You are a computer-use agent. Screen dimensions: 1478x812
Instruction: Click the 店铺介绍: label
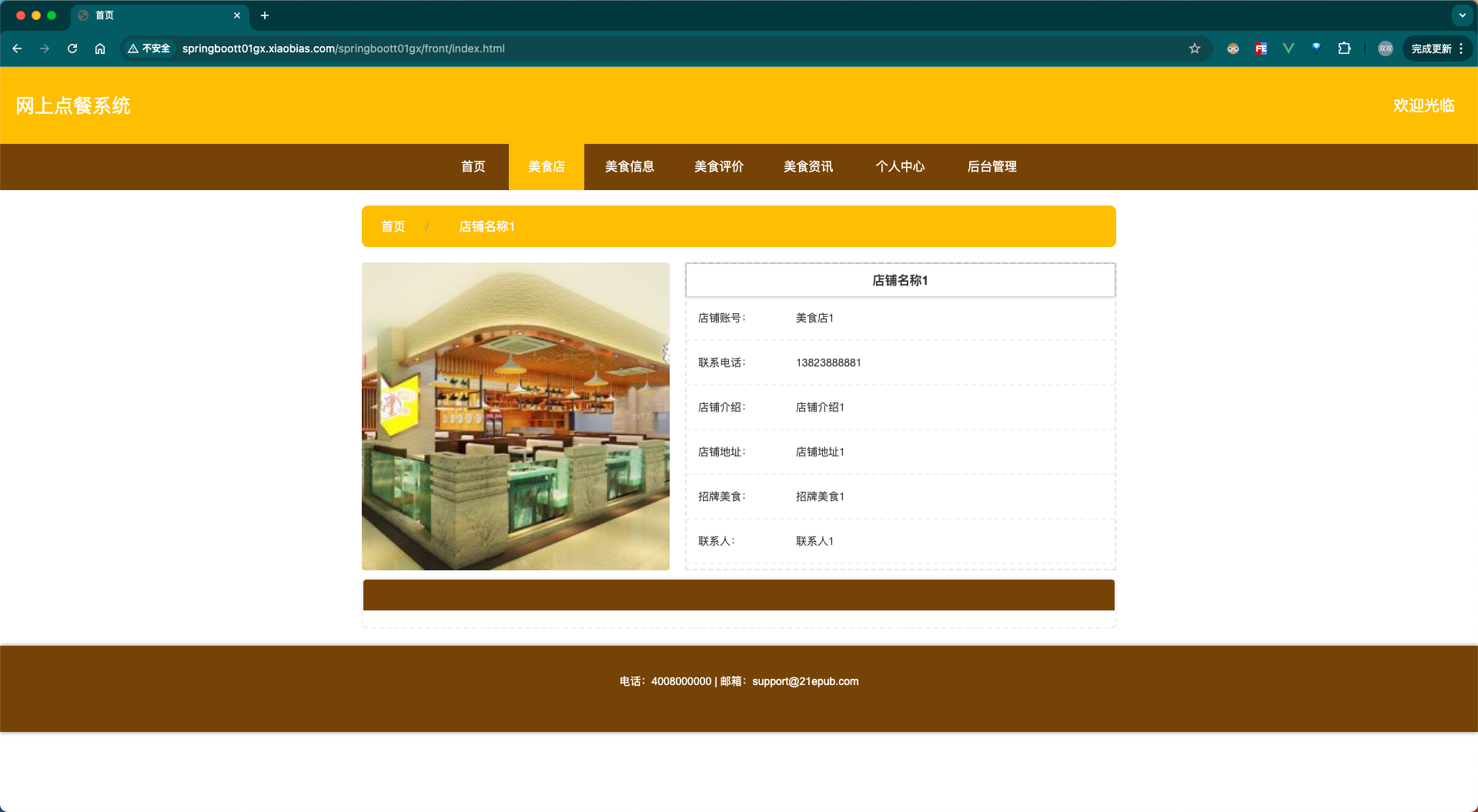click(721, 407)
